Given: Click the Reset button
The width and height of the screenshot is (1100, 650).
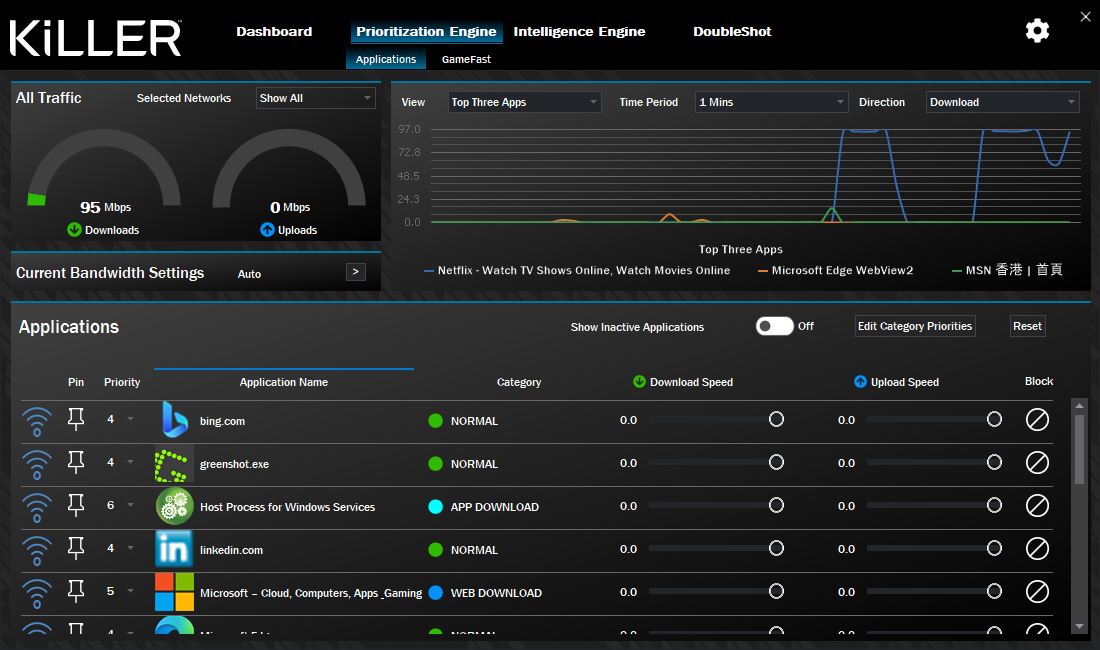Looking at the screenshot, I should click(1027, 326).
